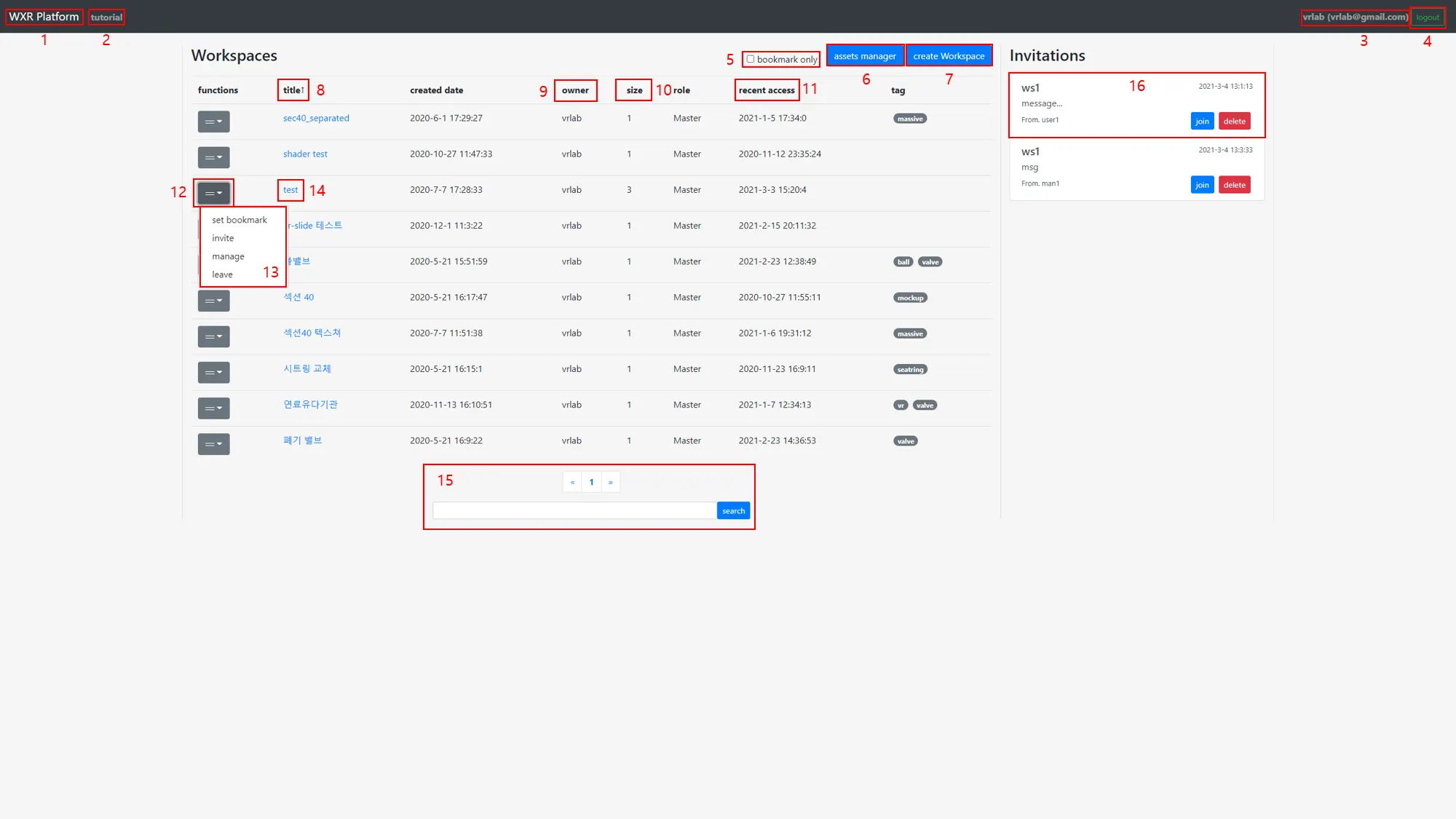Log out using the logout link
This screenshot has width=1456, height=819.
1427,17
